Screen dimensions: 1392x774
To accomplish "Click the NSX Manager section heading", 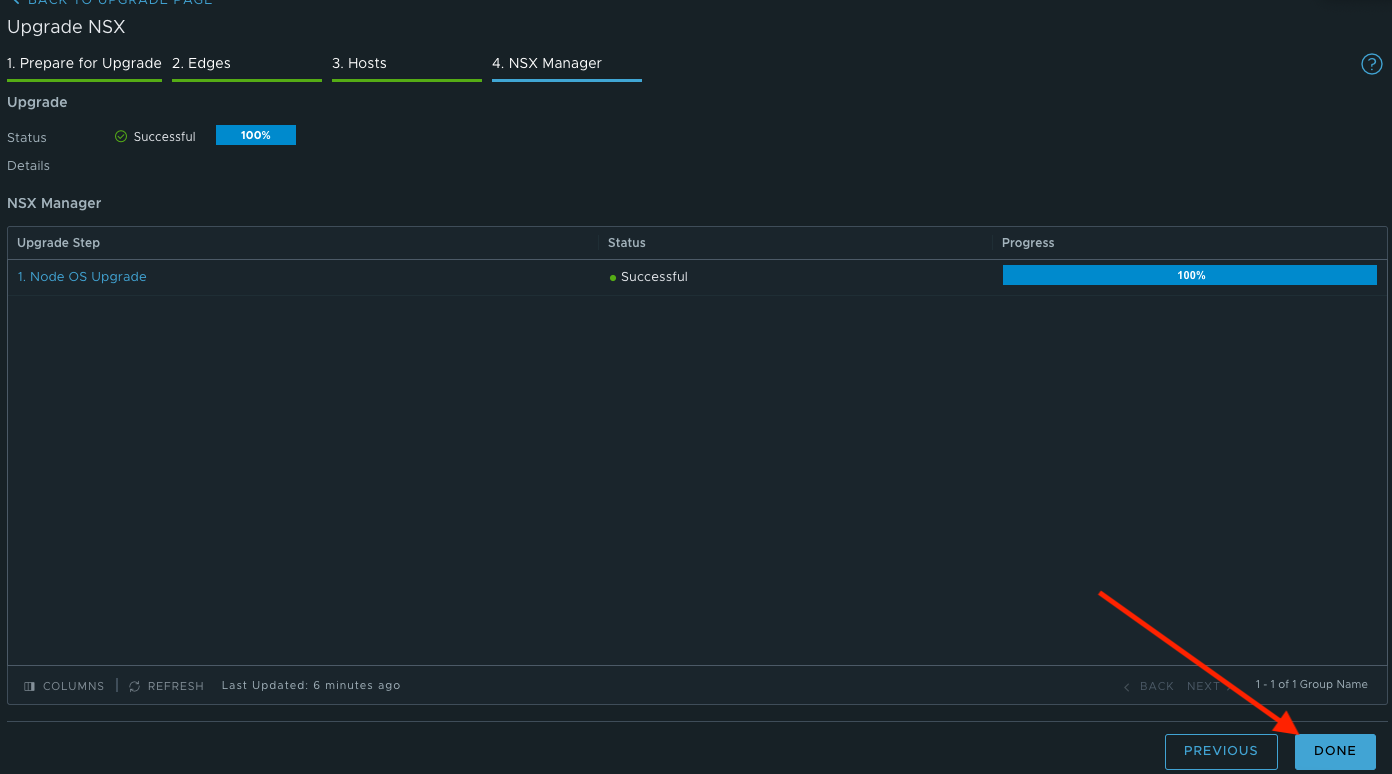I will (54, 203).
